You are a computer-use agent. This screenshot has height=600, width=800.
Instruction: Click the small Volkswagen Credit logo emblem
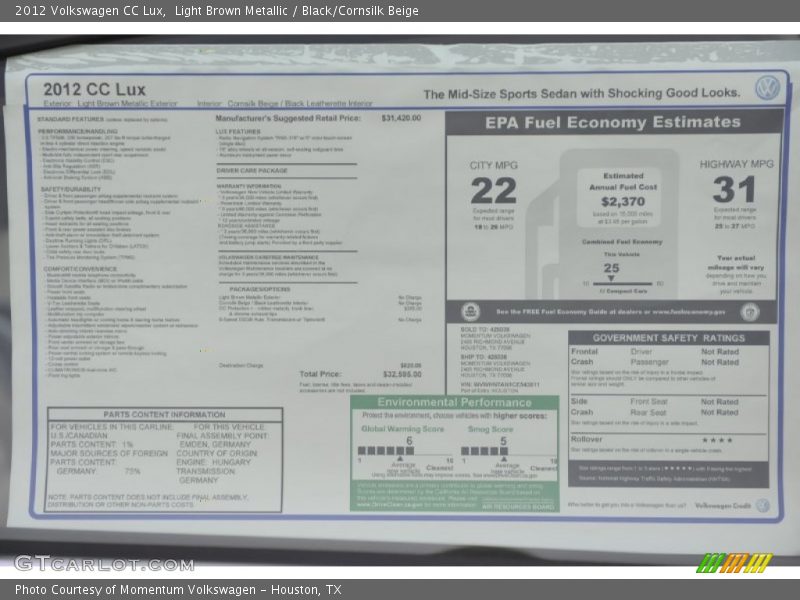click(762, 506)
